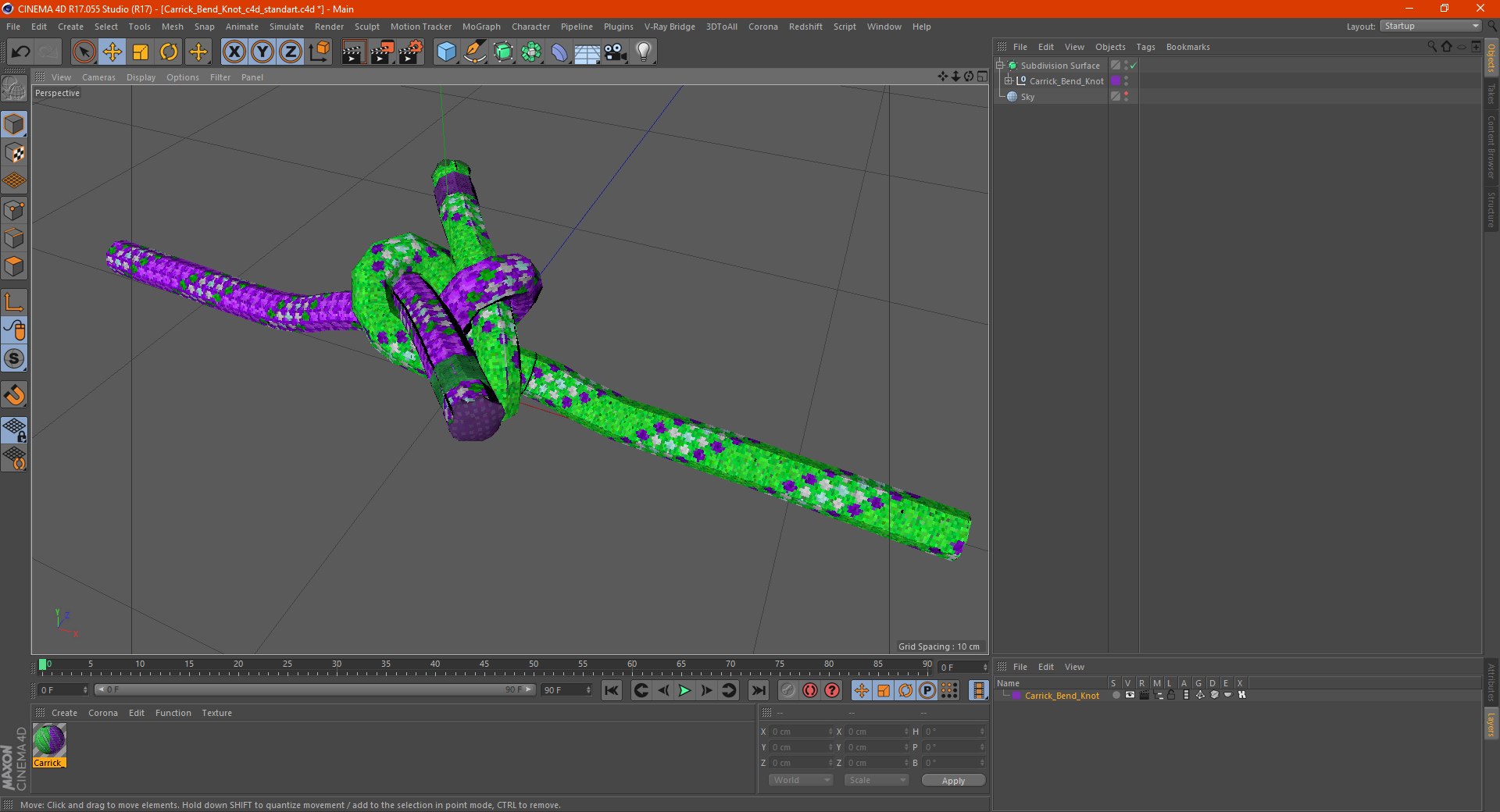Add a Cube primitive object
Viewport: 1500px width, 812px height.
tap(446, 52)
